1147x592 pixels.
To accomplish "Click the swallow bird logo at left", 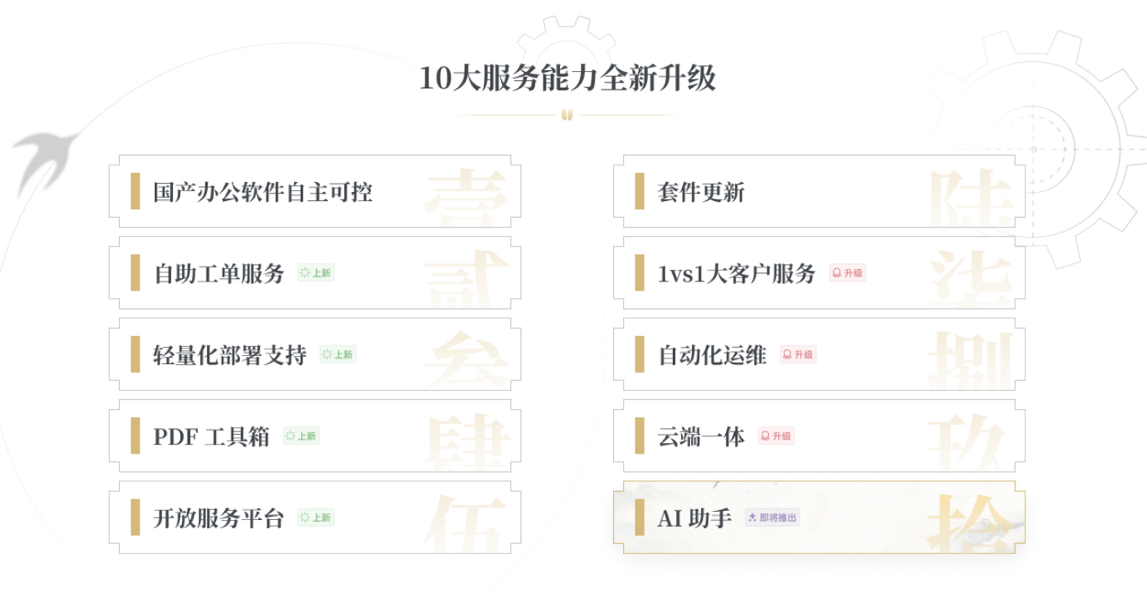I will tap(44, 161).
